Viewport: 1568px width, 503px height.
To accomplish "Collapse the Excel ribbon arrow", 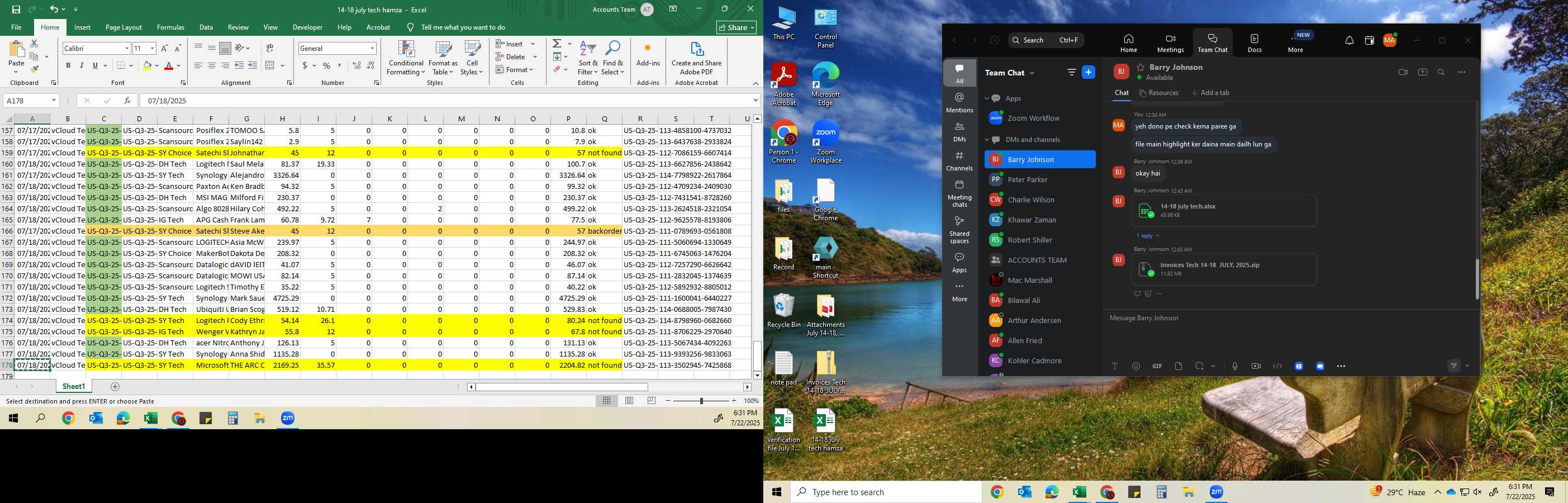I will coord(756,83).
